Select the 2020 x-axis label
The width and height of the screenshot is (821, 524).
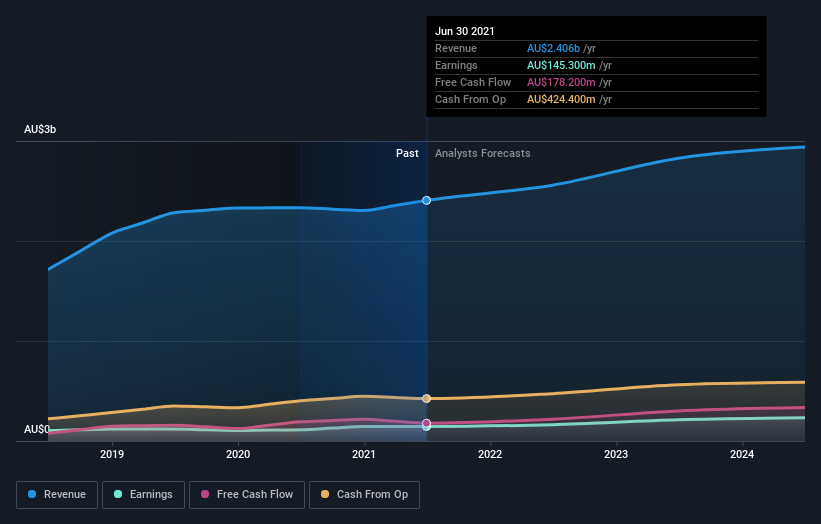(238, 454)
